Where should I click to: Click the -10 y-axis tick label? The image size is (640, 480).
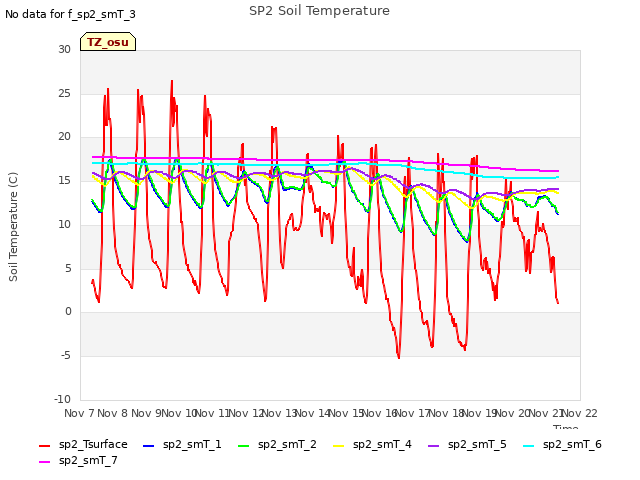coord(62,399)
